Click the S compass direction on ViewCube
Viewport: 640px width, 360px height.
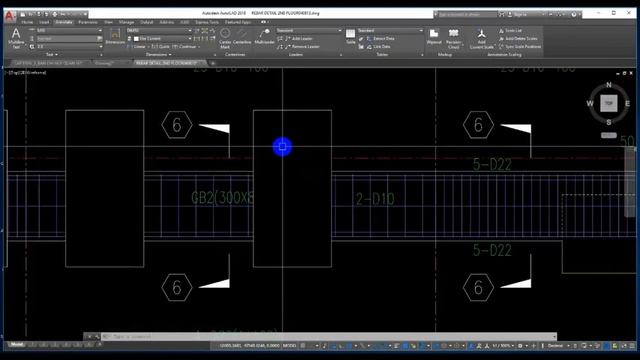(x=609, y=122)
